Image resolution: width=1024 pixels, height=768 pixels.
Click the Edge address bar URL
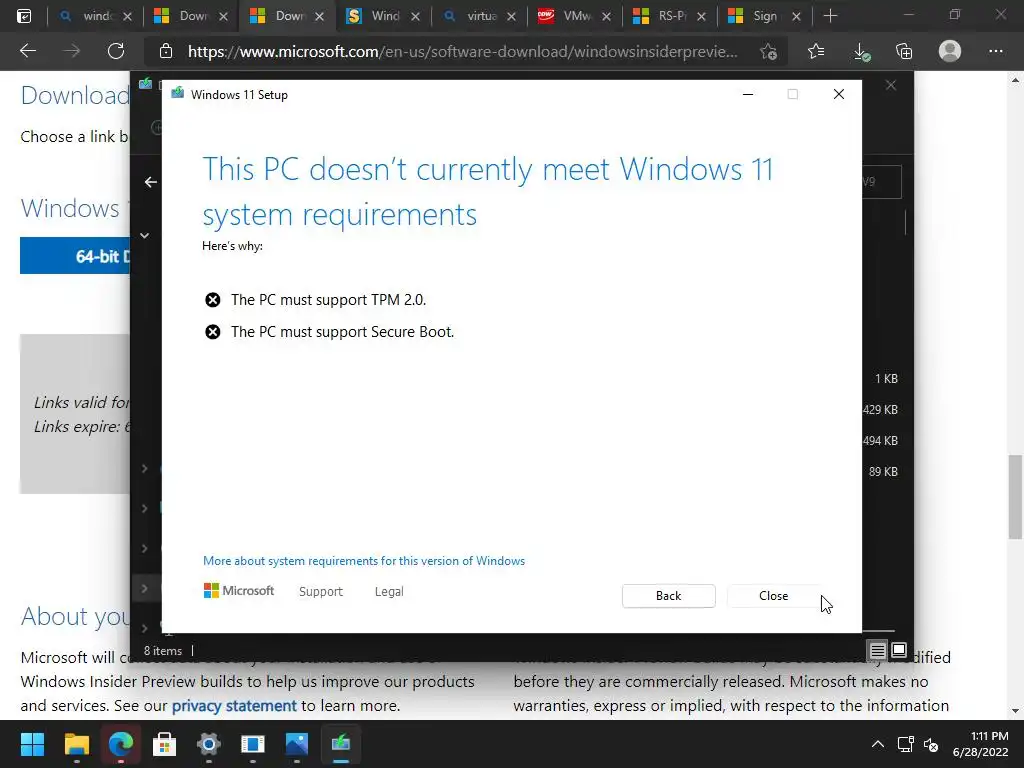pyautogui.click(x=462, y=51)
